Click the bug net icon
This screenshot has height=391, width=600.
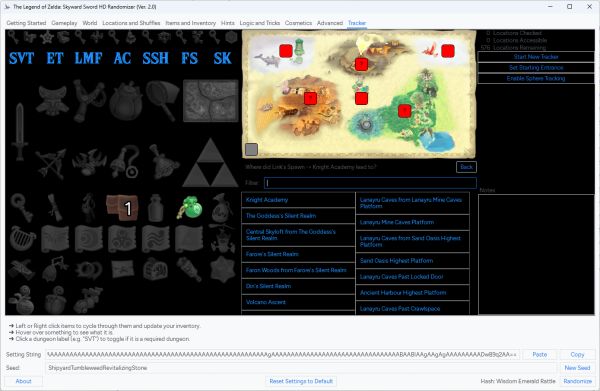pos(162,99)
